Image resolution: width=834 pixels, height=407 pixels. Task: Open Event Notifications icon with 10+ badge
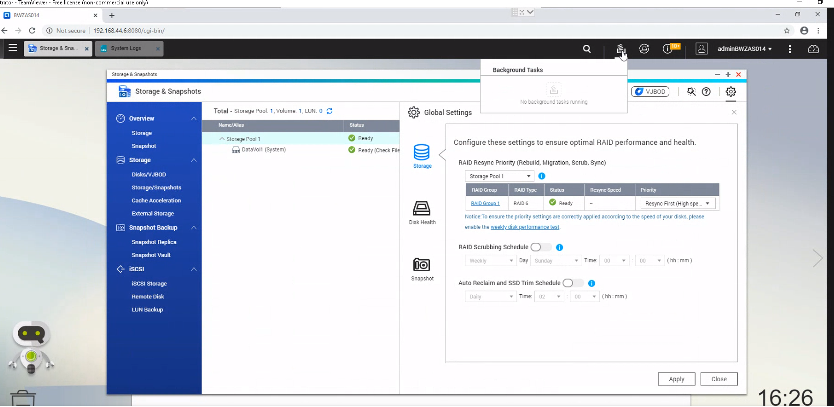[x=669, y=49]
